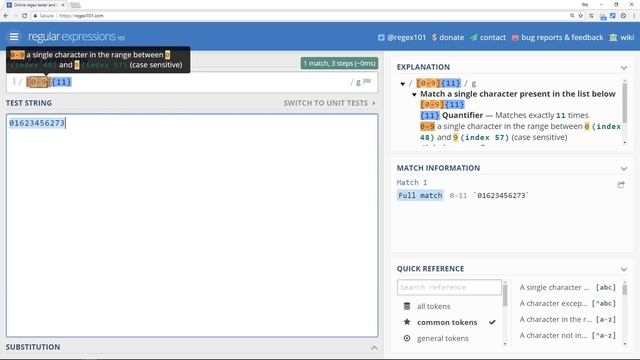Click the regular expressions 101 logo
Viewport: 640px width, 360px height.
(76, 37)
